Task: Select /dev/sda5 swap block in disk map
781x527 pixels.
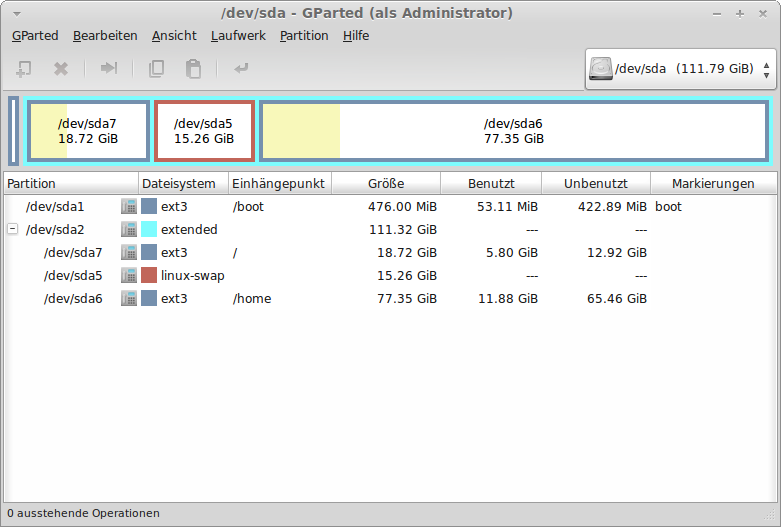Action: coord(204,131)
